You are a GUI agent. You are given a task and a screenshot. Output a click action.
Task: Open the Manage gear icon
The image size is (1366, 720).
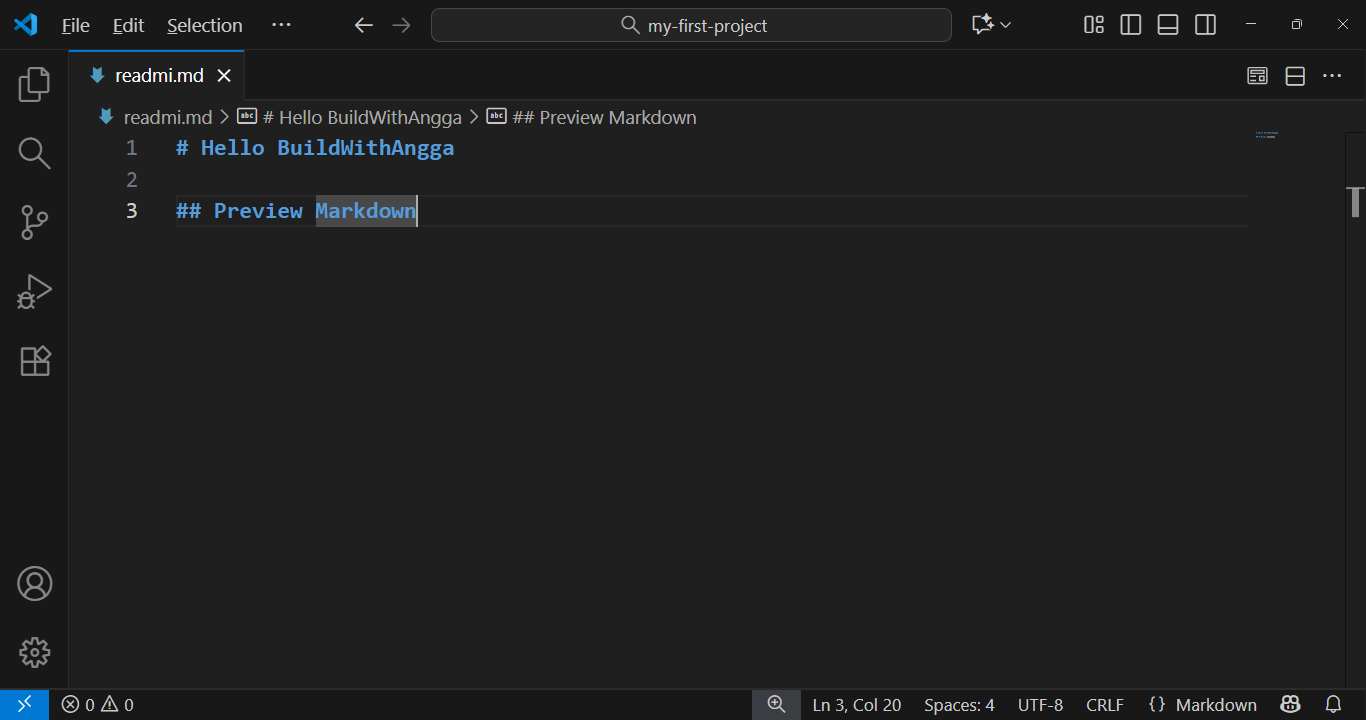[34, 652]
